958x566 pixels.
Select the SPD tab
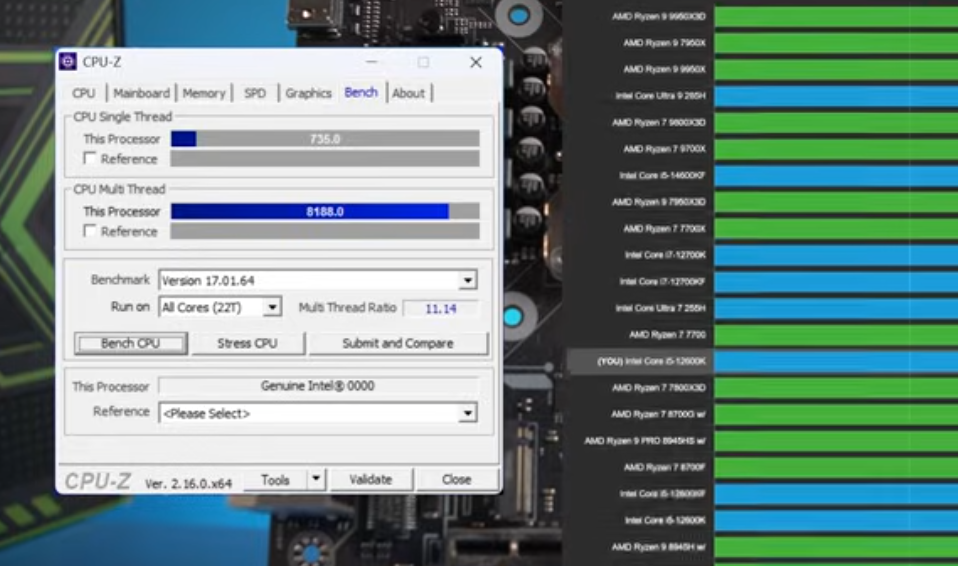tap(255, 94)
